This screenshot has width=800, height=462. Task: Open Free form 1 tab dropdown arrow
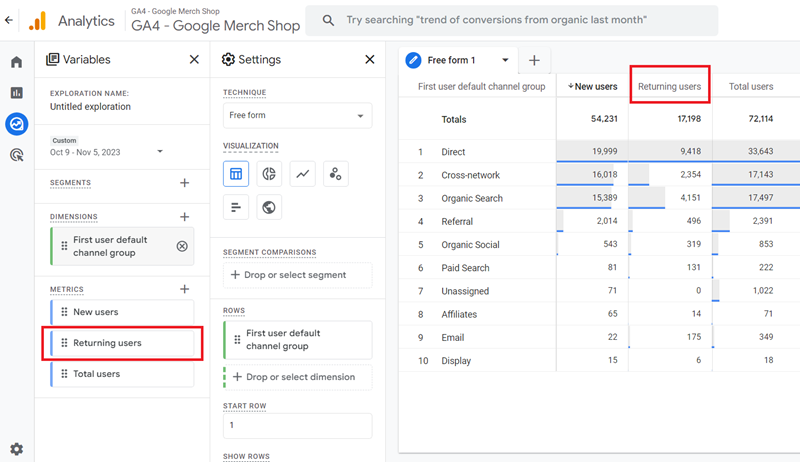click(x=505, y=60)
